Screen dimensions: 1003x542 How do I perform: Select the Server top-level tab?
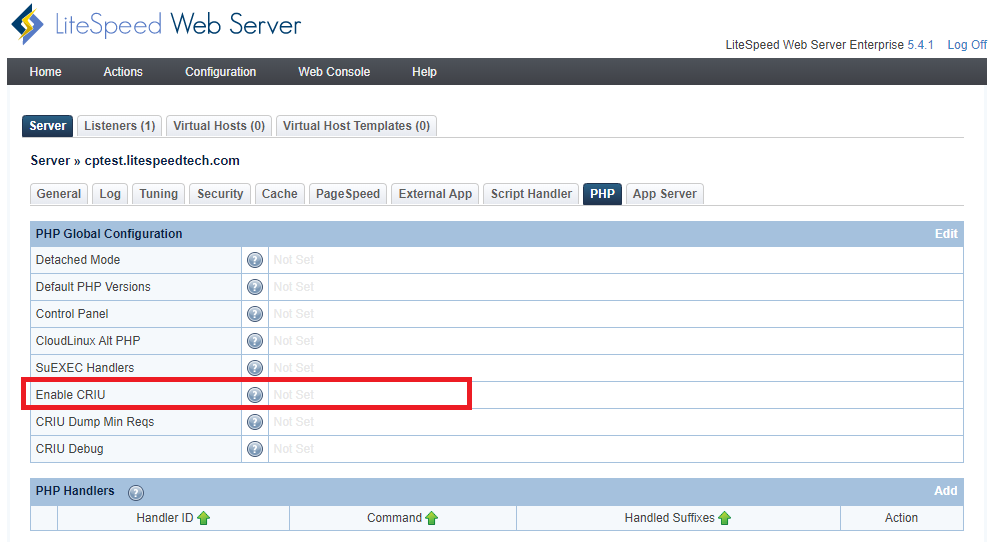(47, 126)
